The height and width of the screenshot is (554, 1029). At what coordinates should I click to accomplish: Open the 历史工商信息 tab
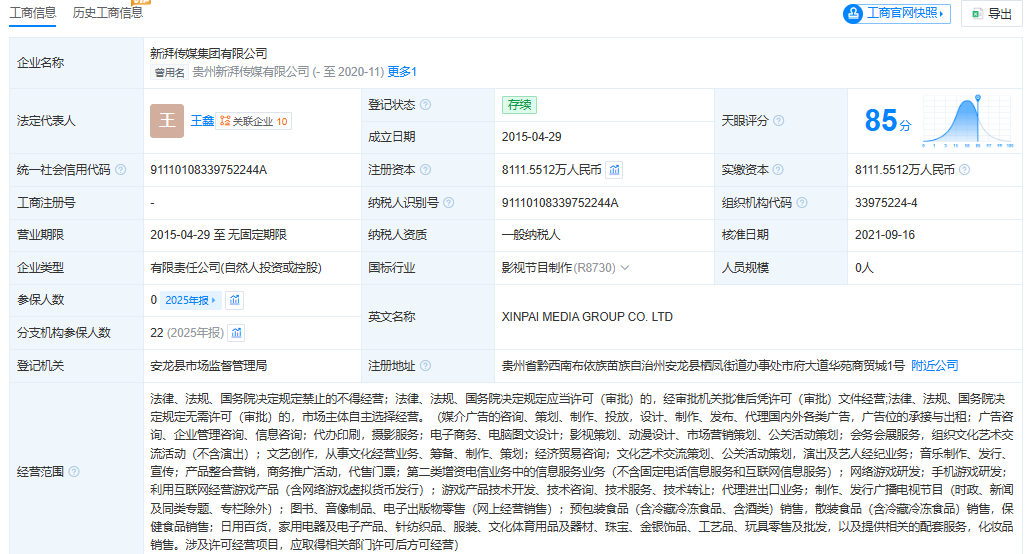[108, 12]
